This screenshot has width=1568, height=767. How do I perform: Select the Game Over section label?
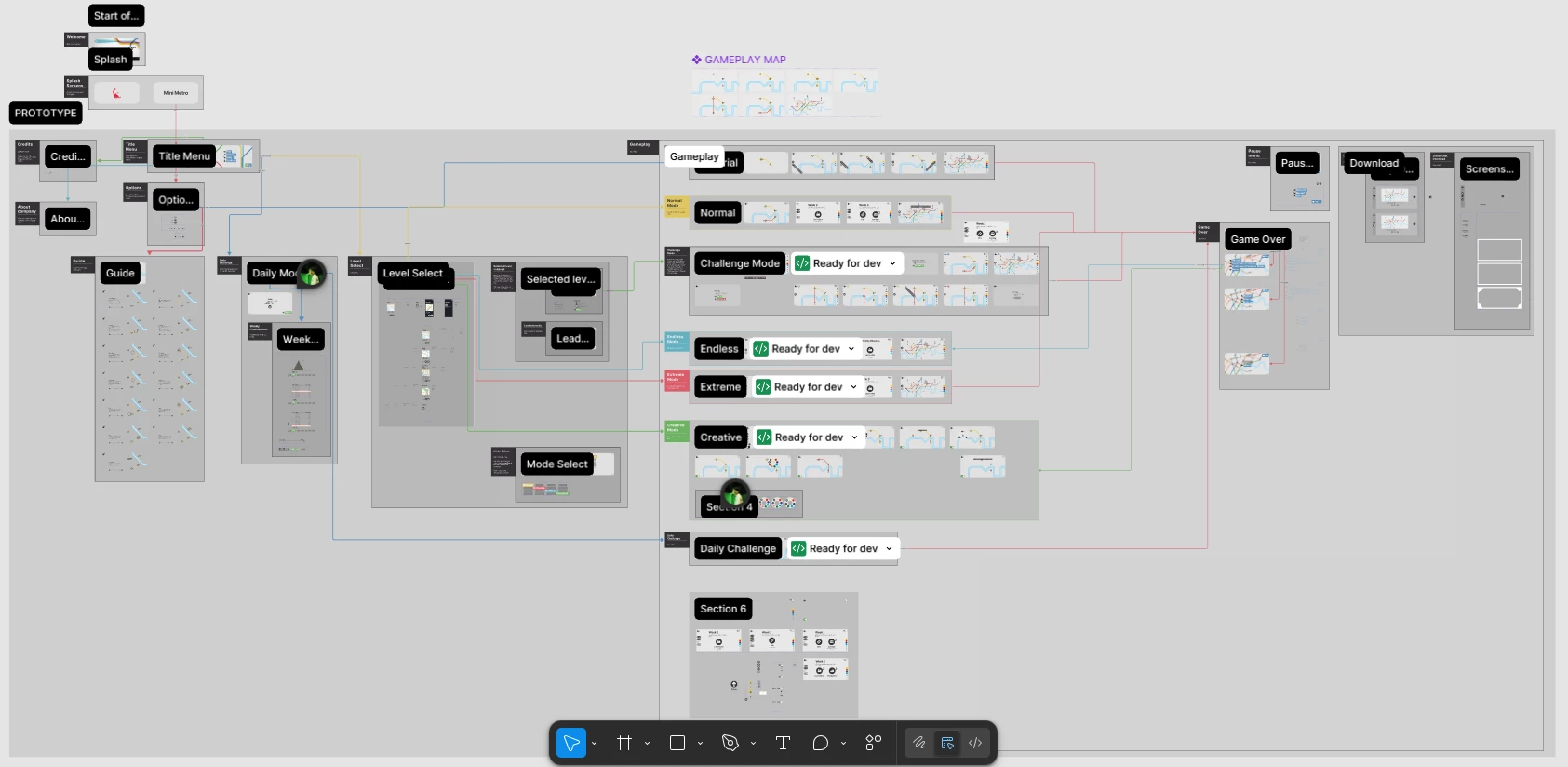(1258, 239)
